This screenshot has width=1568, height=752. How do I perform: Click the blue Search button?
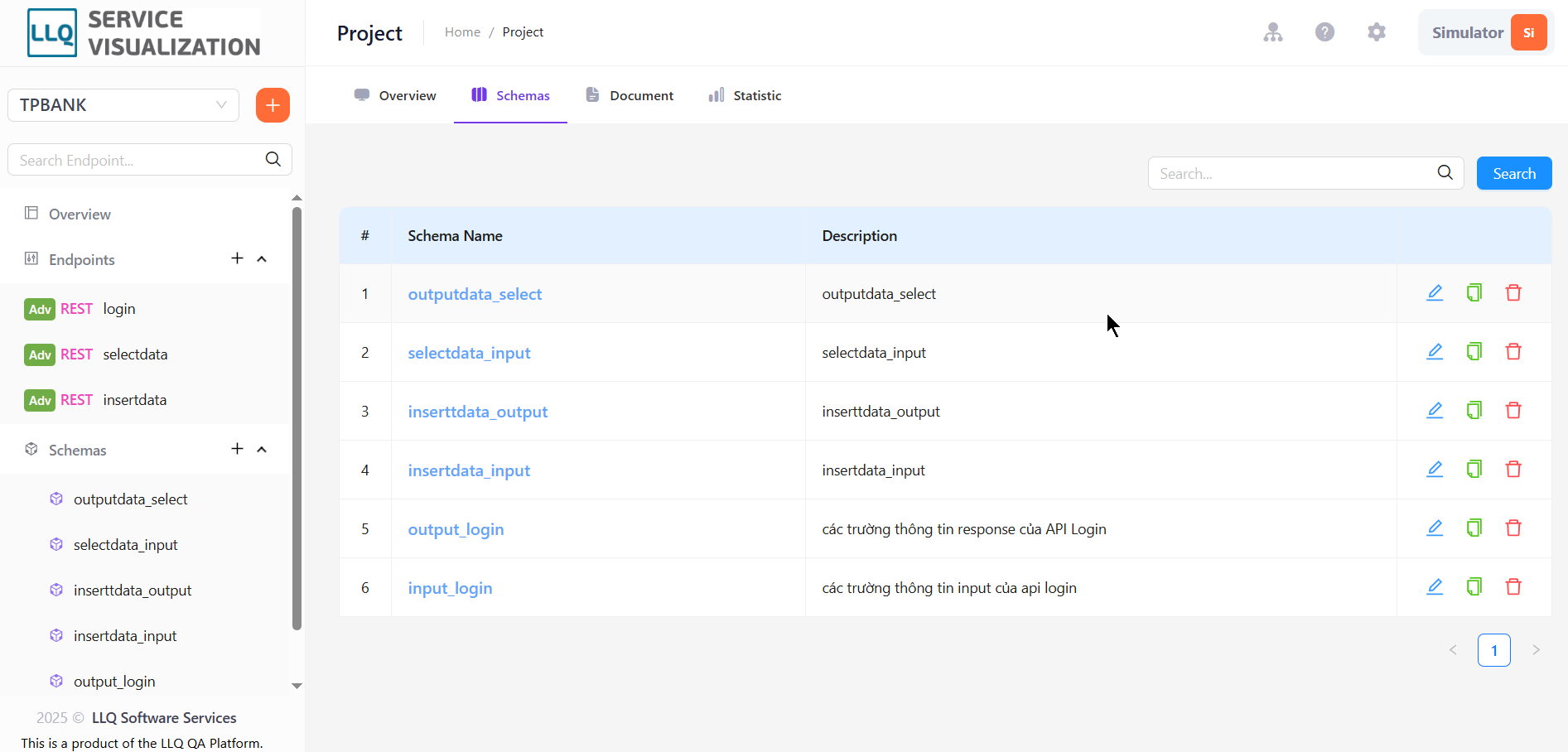1514,173
